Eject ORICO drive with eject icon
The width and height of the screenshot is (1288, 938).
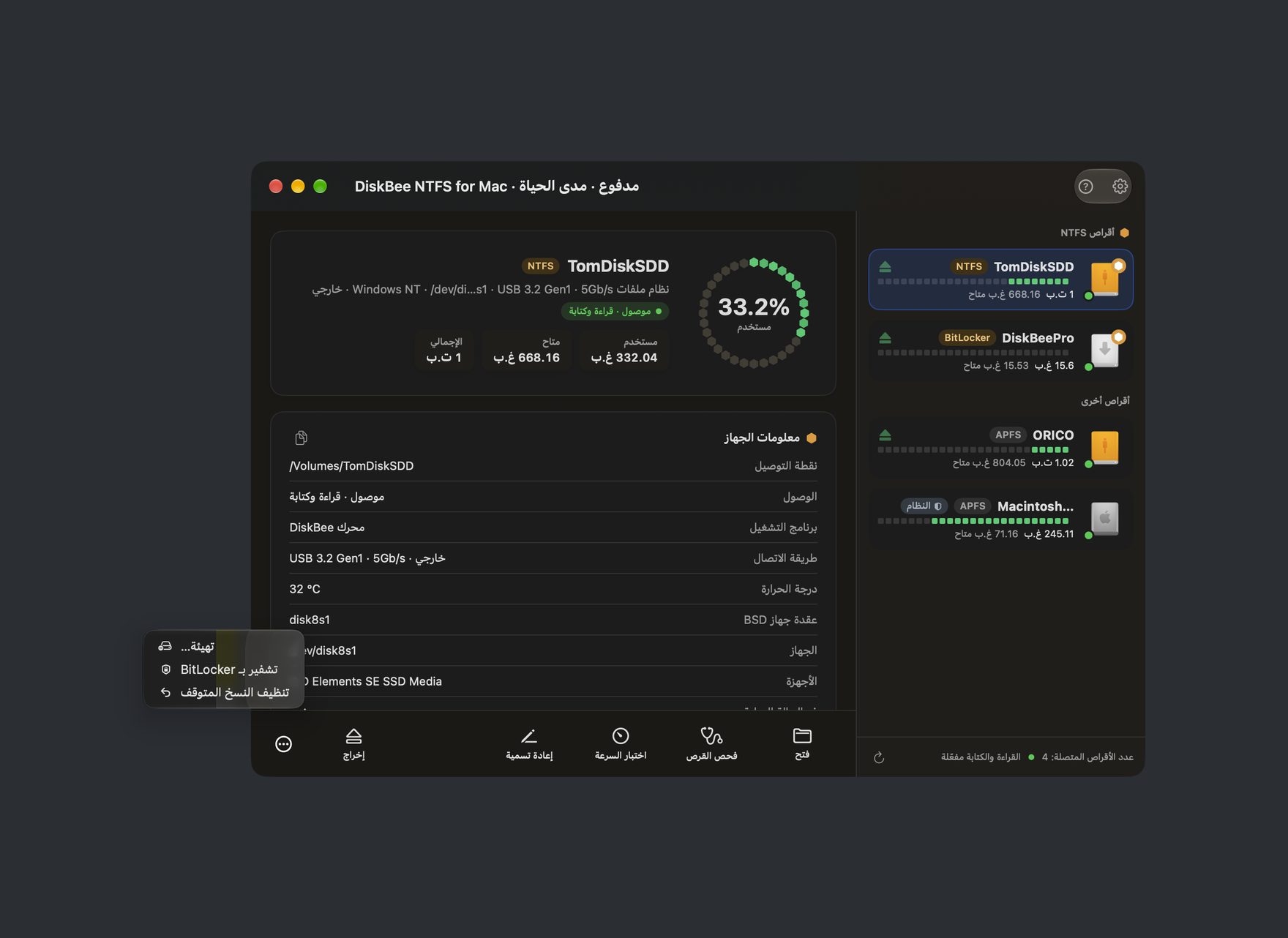885,435
